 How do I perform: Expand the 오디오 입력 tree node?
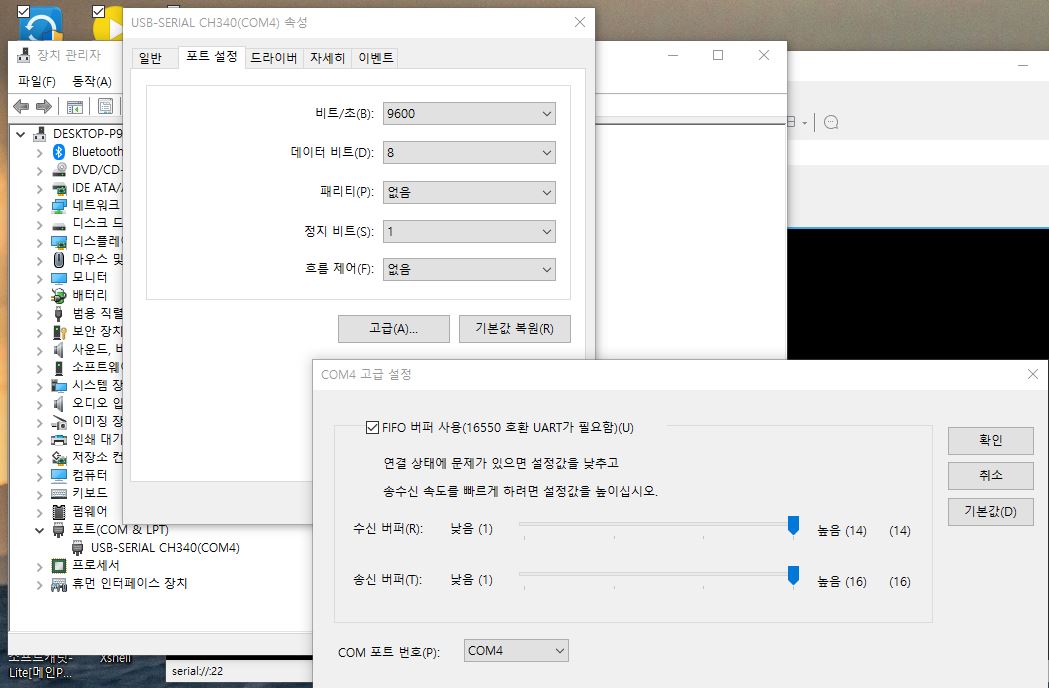click(x=39, y=404)
